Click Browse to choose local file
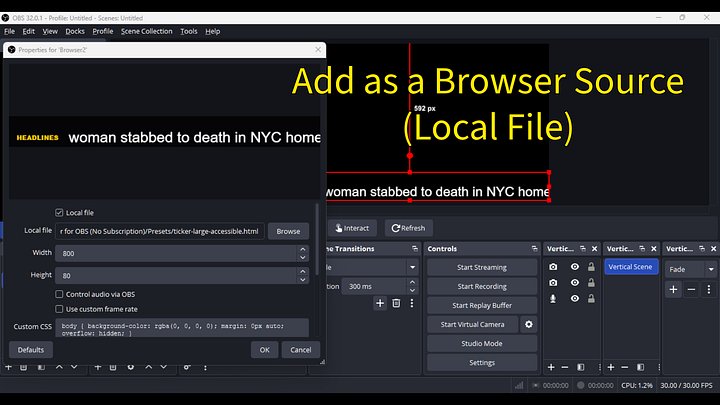Viewport: 720px width, 405px height. click(x=288, y=231)
